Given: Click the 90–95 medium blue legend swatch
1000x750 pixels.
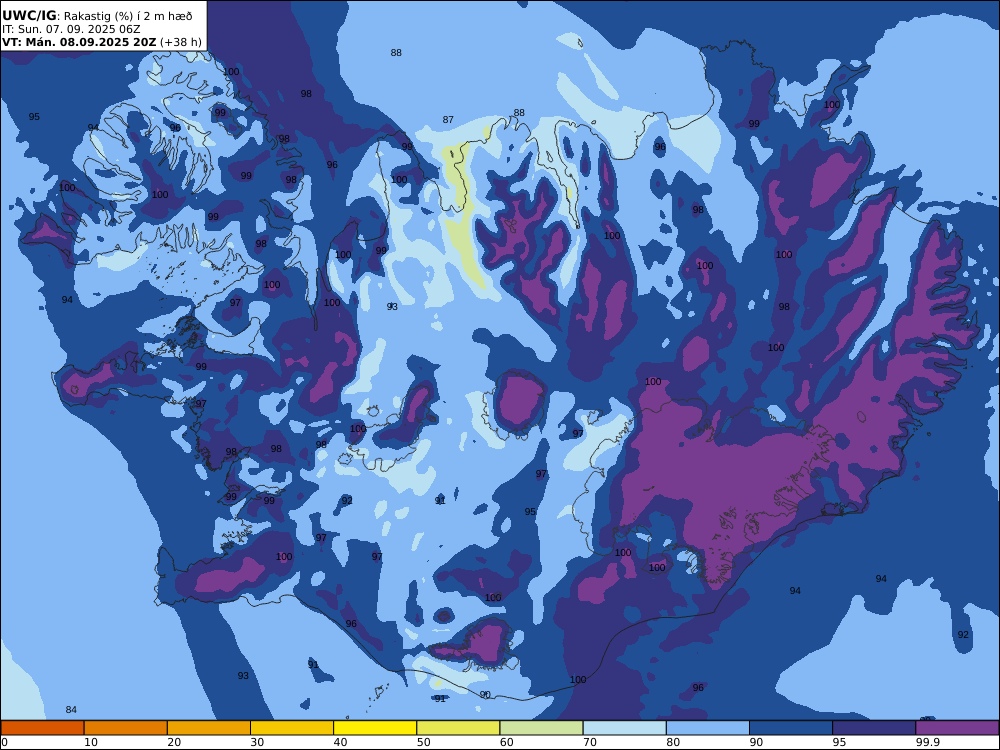Looking at the screenshot, I should coord(791,728).
